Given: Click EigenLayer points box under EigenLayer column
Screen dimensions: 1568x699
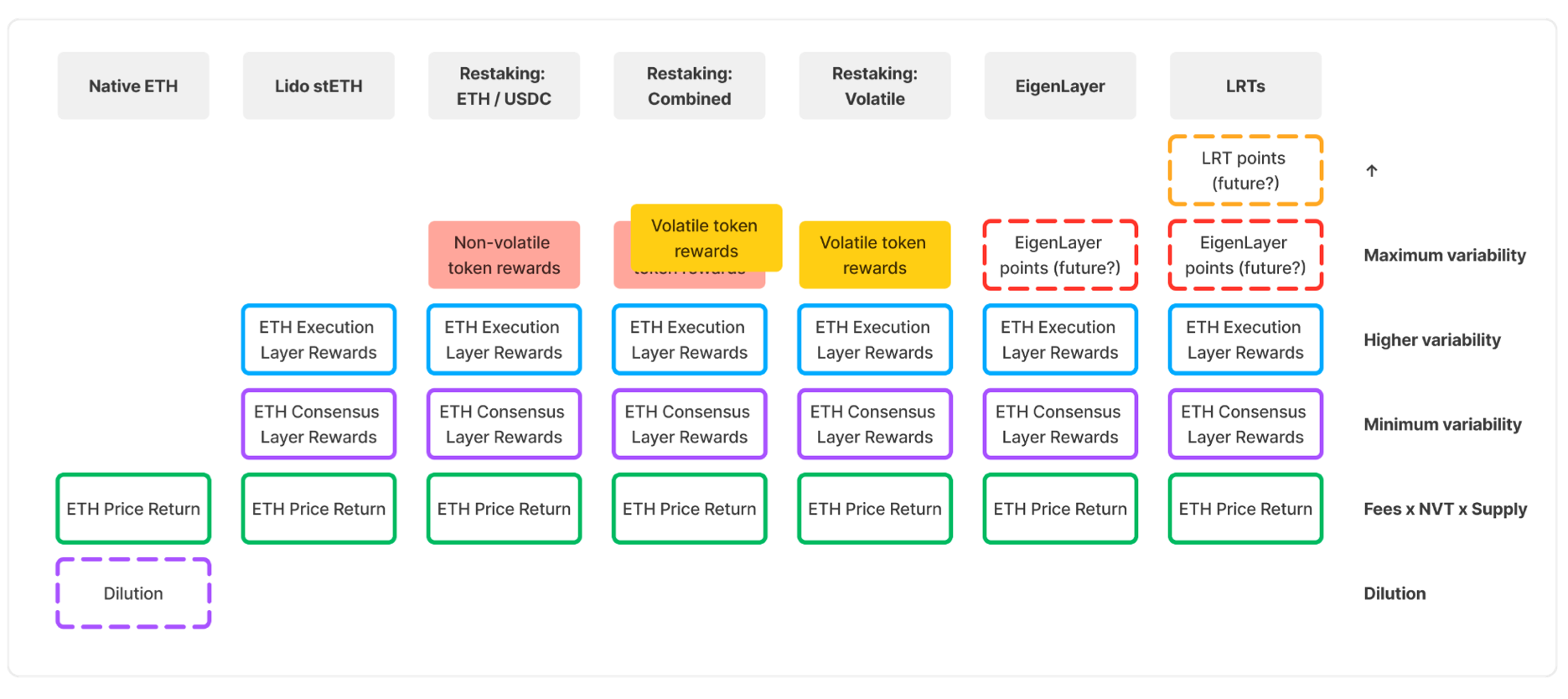Looking at the screenshot, I should pyautogui.click(x=1060, y=255).
